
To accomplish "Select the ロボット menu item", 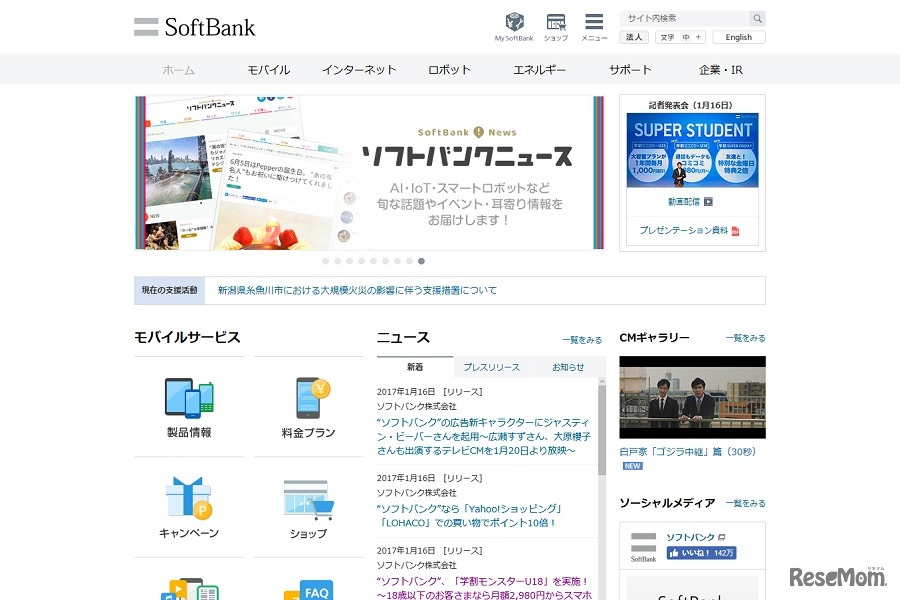I will click(449, 70).
